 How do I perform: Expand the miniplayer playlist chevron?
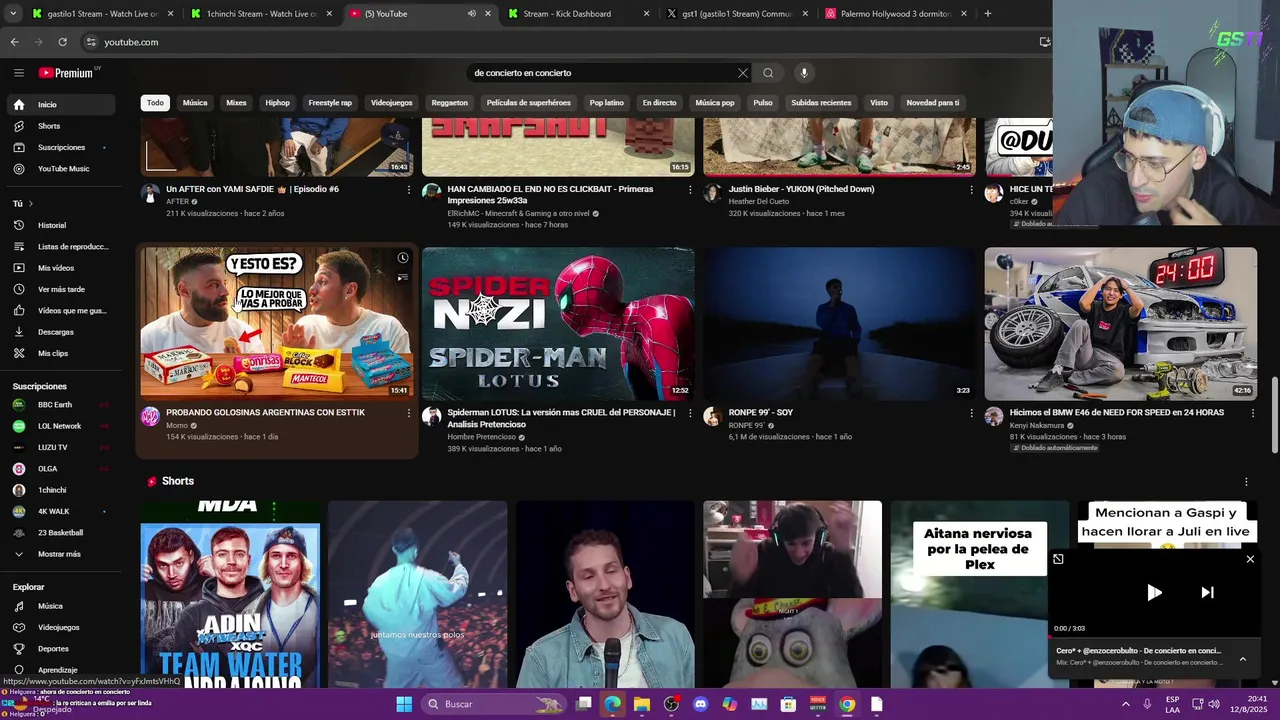coord(1243,659)
